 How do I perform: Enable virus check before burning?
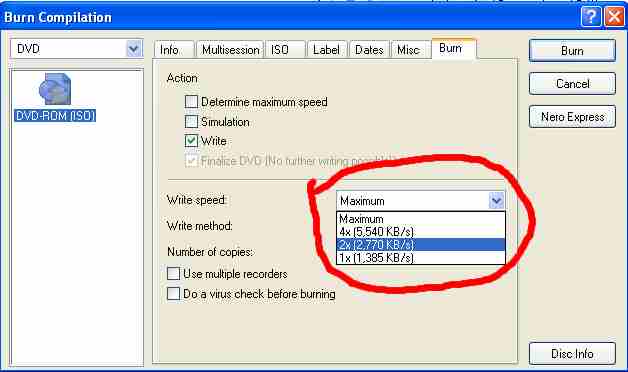tap(173, 294)
